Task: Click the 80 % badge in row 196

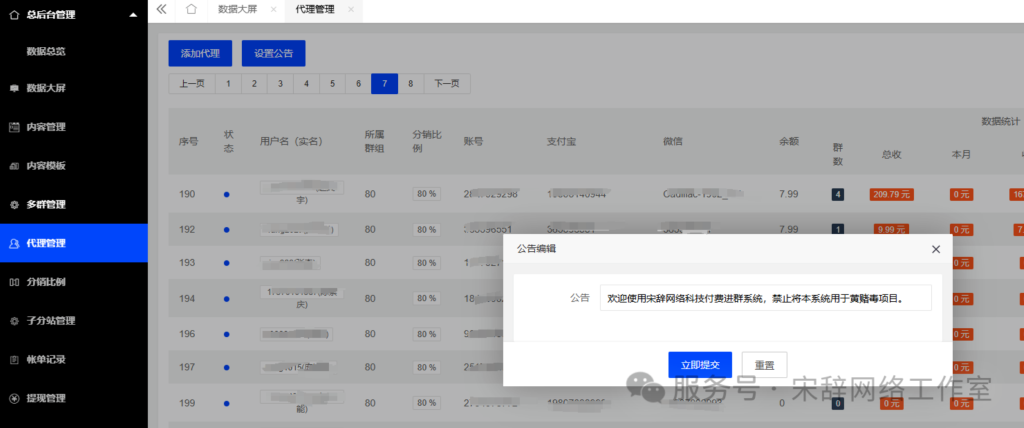Action: pyautogui.click(x=426, y=334)
